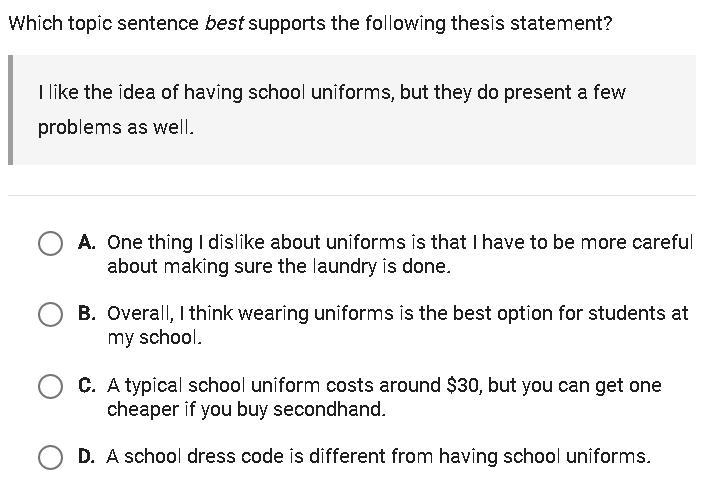Click the question prompt about topic sentence

(311, 23)
